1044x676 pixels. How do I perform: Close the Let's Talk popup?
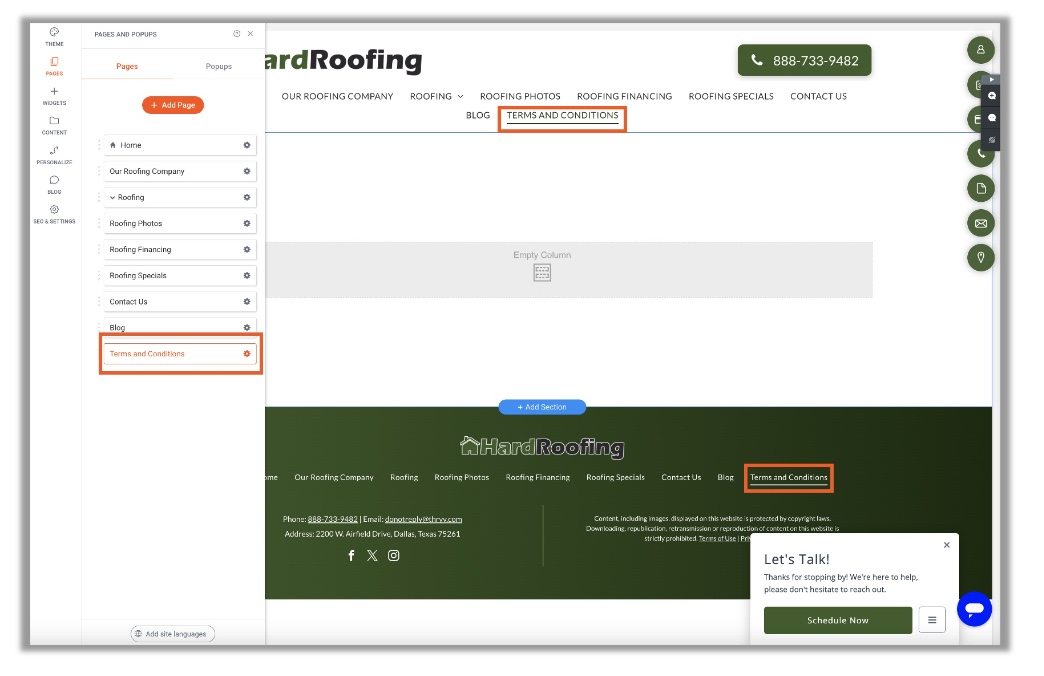point(946,545)
